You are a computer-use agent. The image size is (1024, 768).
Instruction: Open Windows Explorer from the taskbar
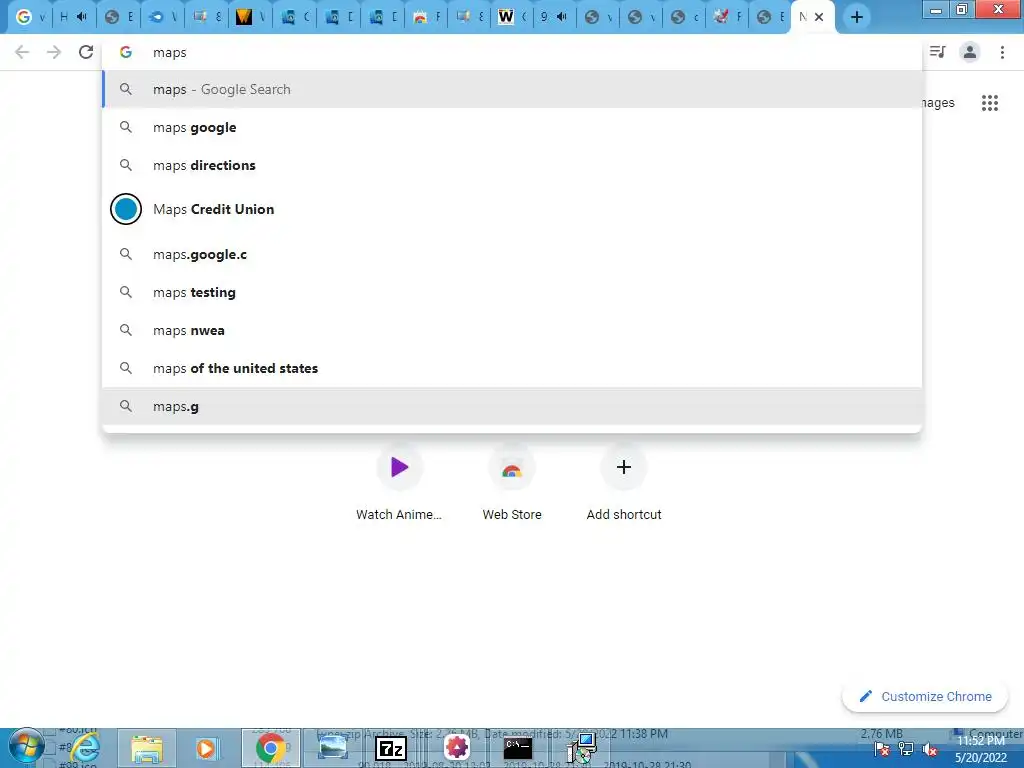tap(146, 748)
